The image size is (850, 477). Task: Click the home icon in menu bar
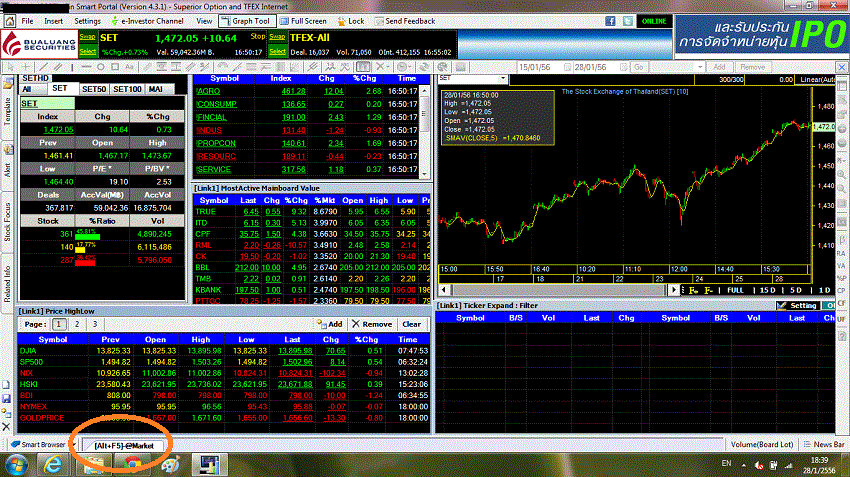tap(10, 21)
